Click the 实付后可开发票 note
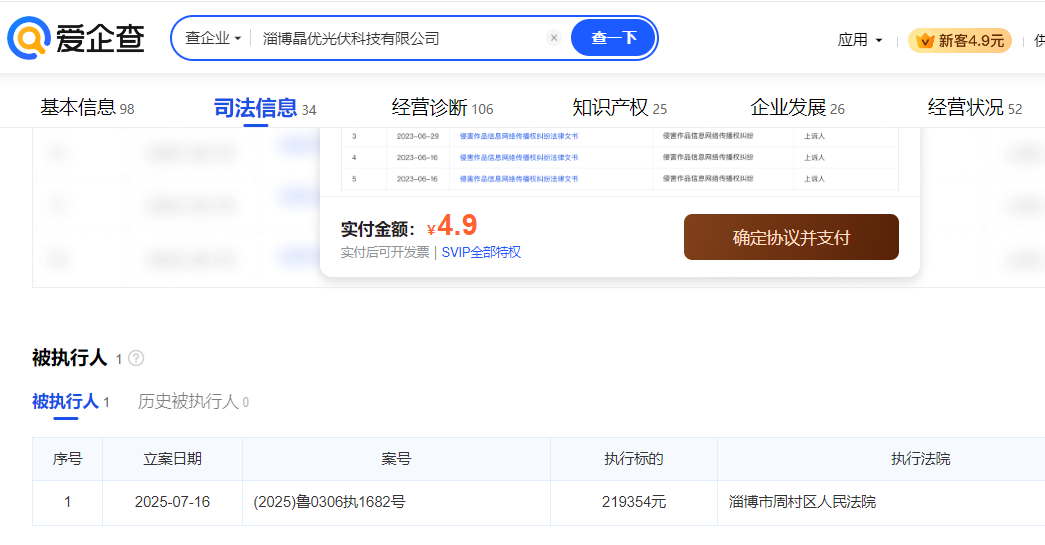The width and height of the screenshot is (1045, 545). pos(385,253)
